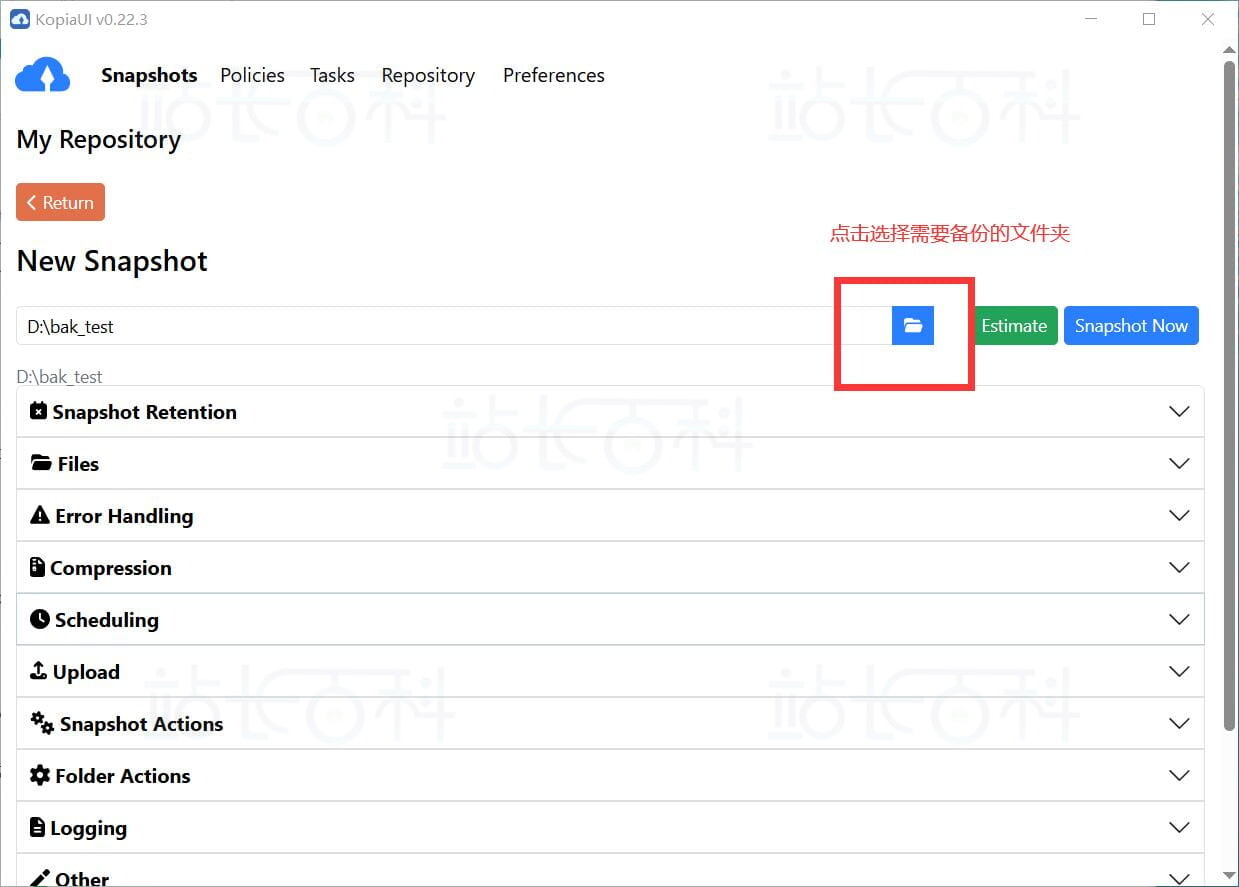This screenshot has width=1239, height=887.
Task: Expand the Upload section chevron
Action: coord(1179,672)
